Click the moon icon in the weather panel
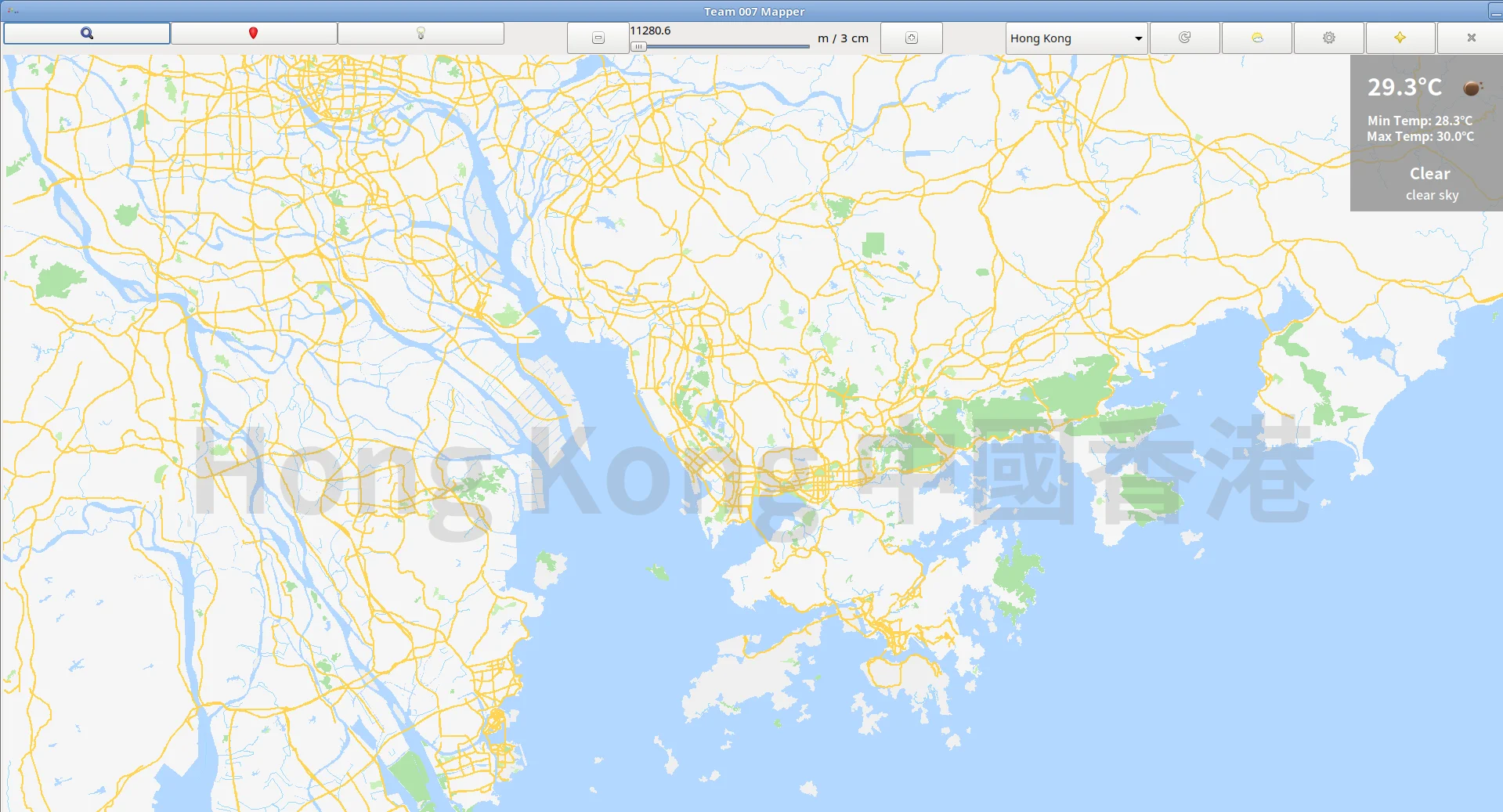Image resolution: width=1503 pixels, height=812 pixels. point(1471,87)
